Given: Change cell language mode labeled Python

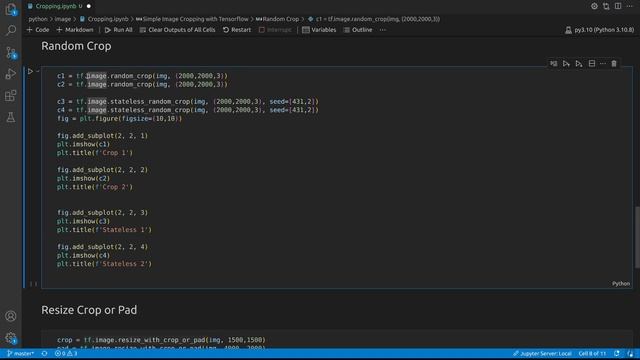Looking at the screenshot, I should (x=621, y=283).
